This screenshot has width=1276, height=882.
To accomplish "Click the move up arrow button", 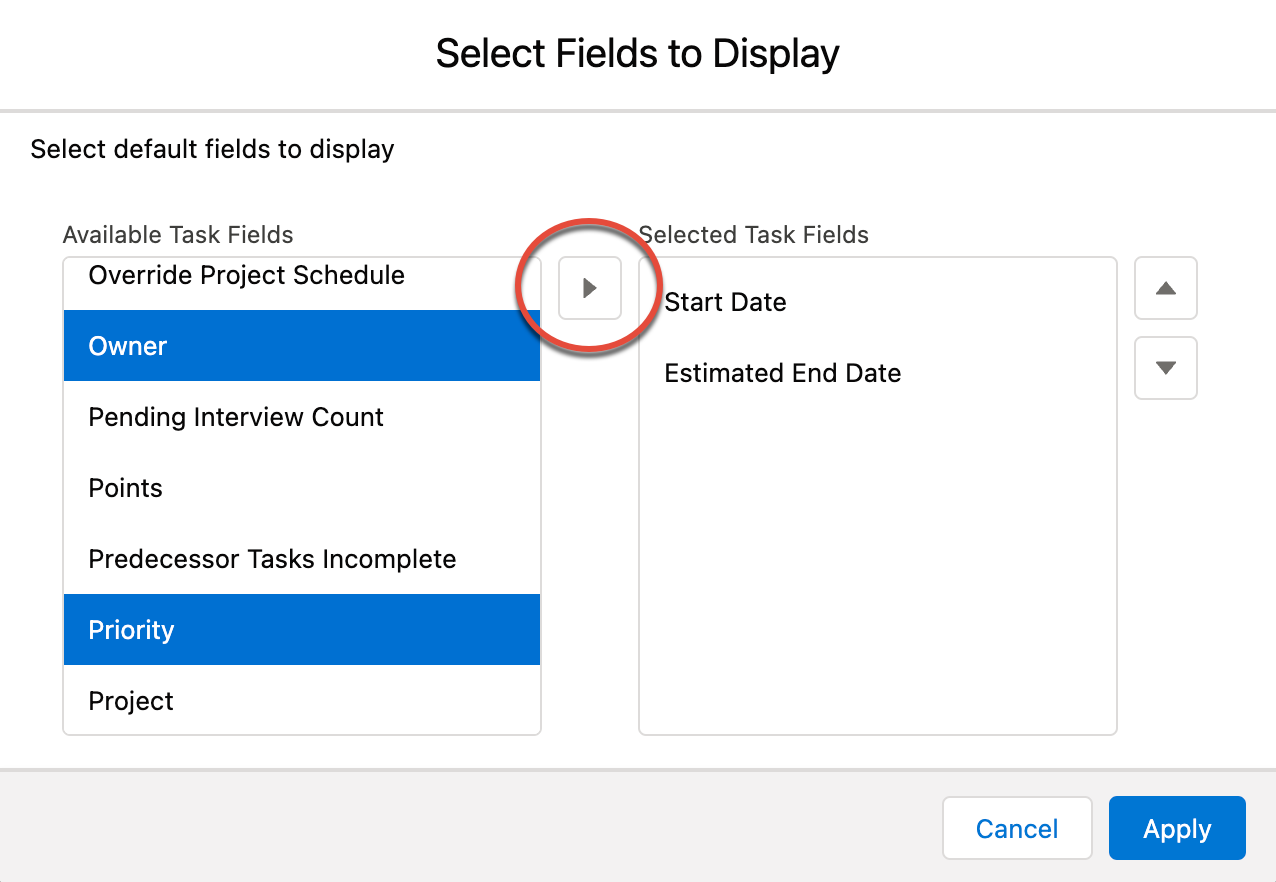I will (1165, 288).
